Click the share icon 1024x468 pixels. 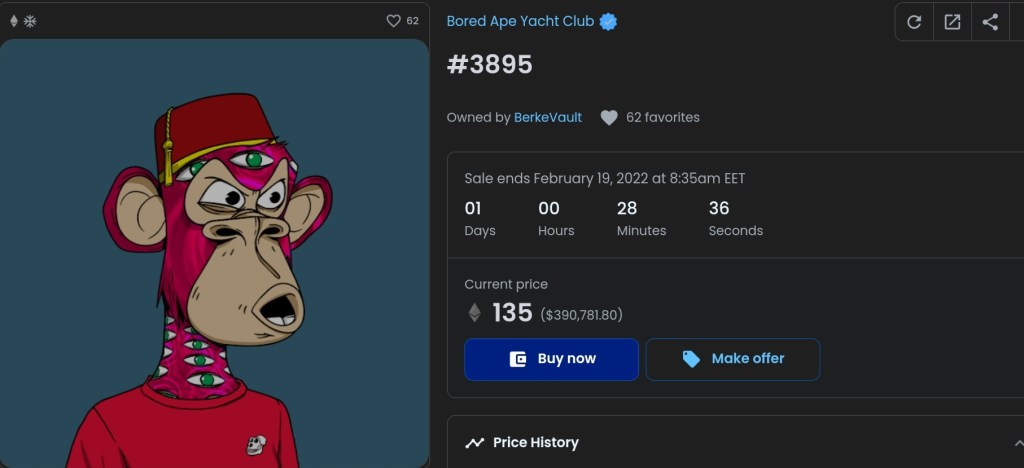click(990, 22)
